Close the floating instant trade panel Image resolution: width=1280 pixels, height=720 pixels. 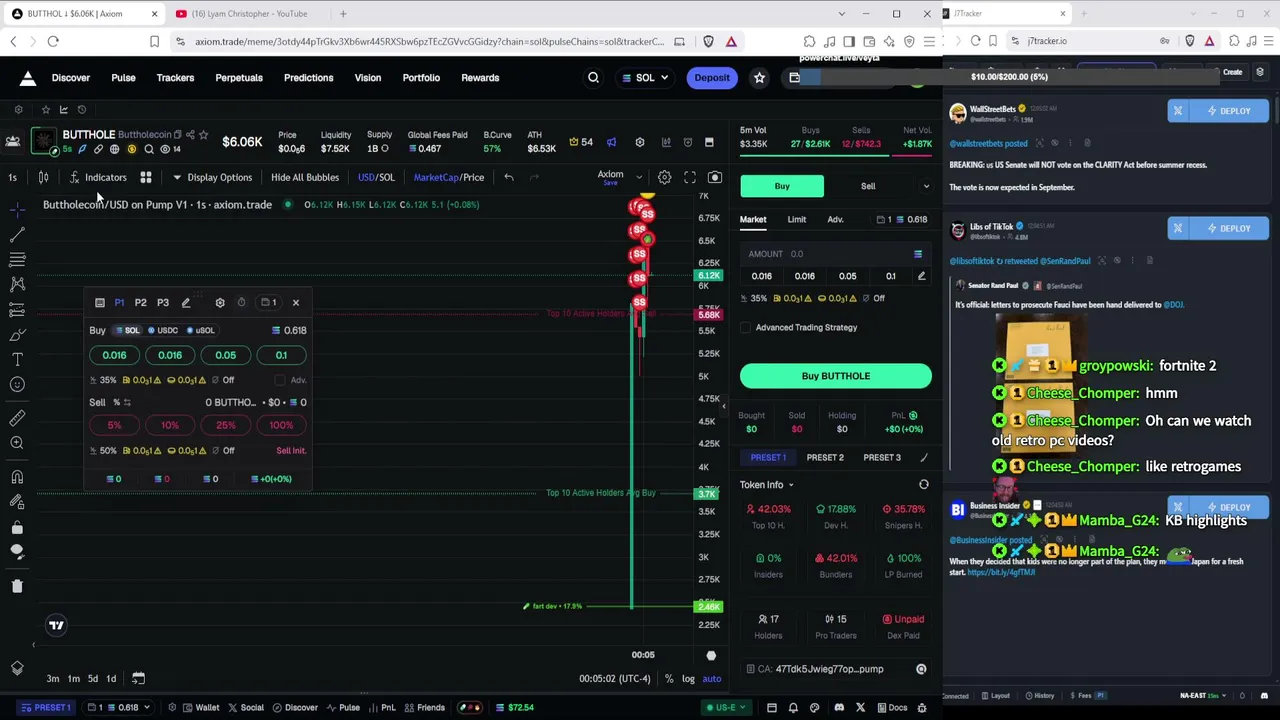tap(295, 302)
